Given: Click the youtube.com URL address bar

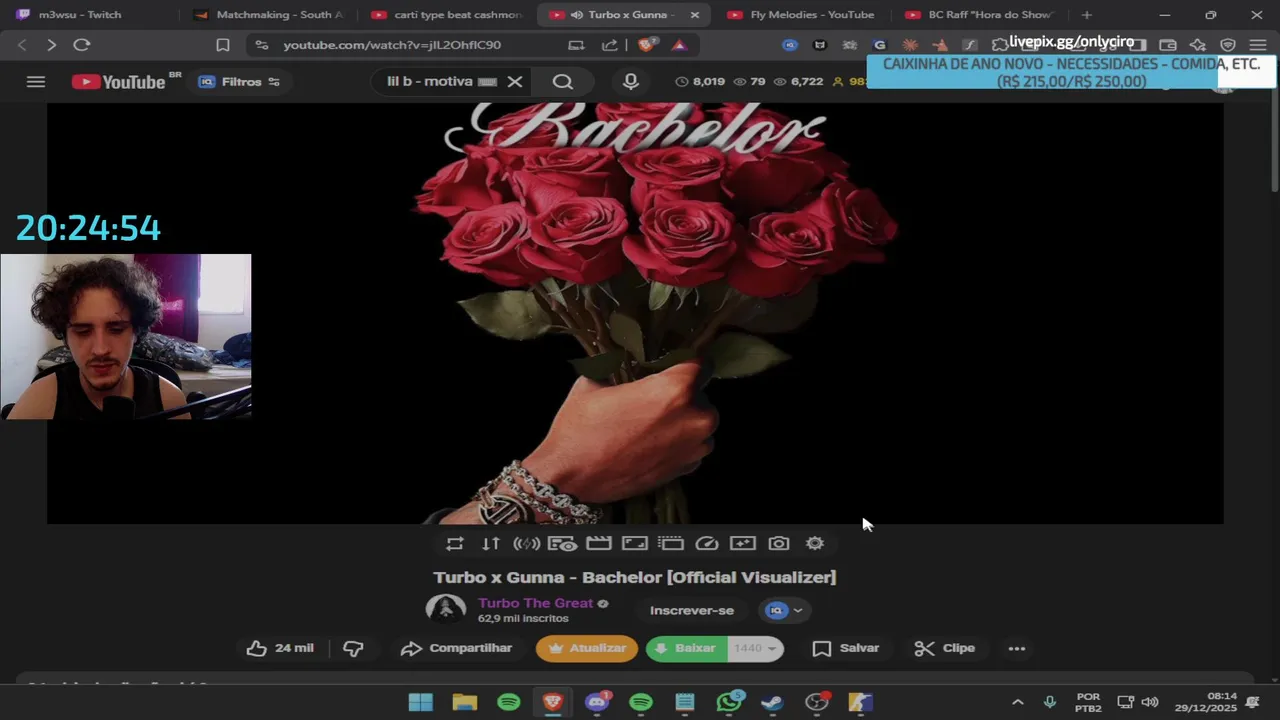Looking at the screenshot, I should pos(392,45).
